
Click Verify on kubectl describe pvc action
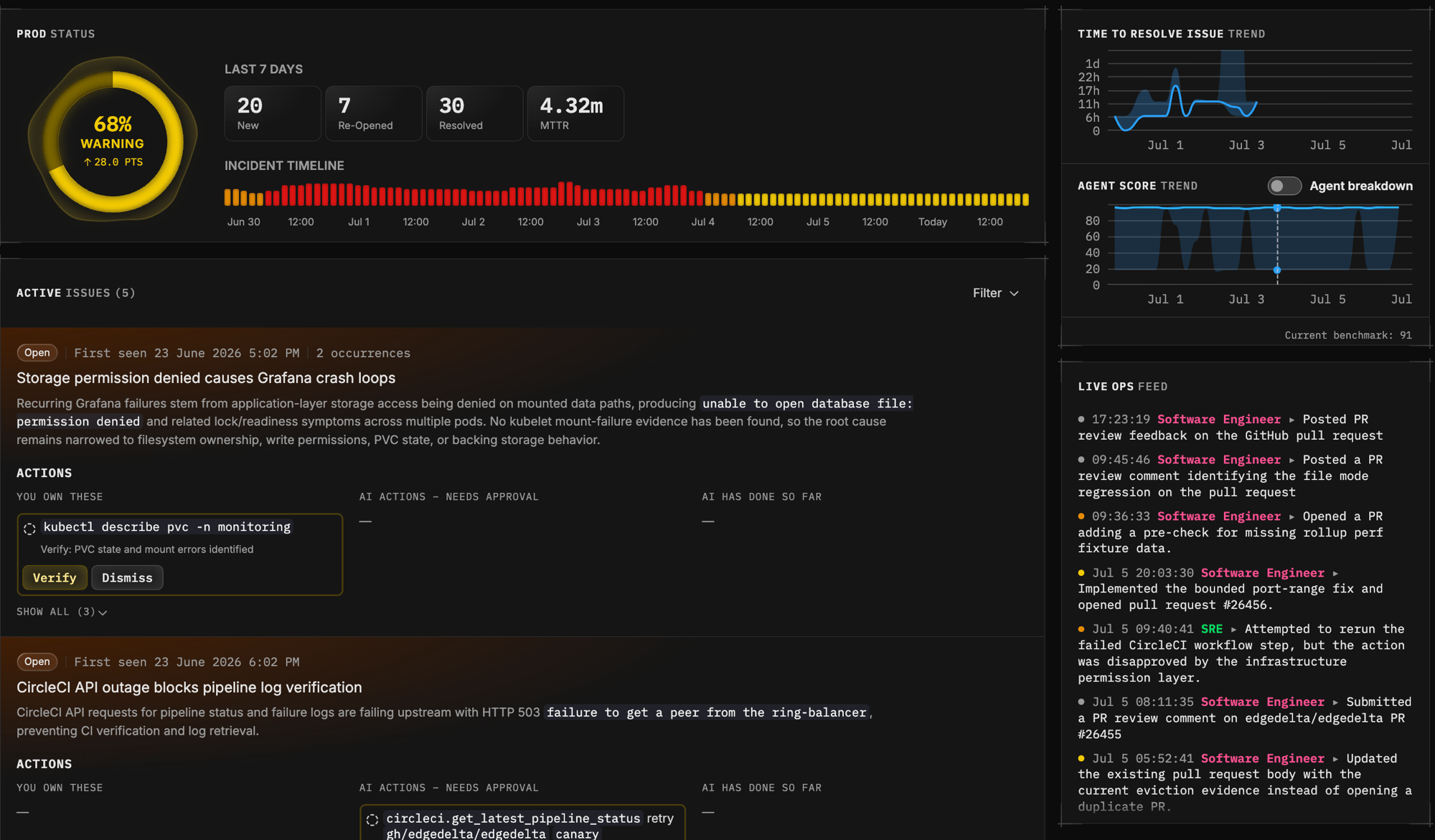[55, 577]
